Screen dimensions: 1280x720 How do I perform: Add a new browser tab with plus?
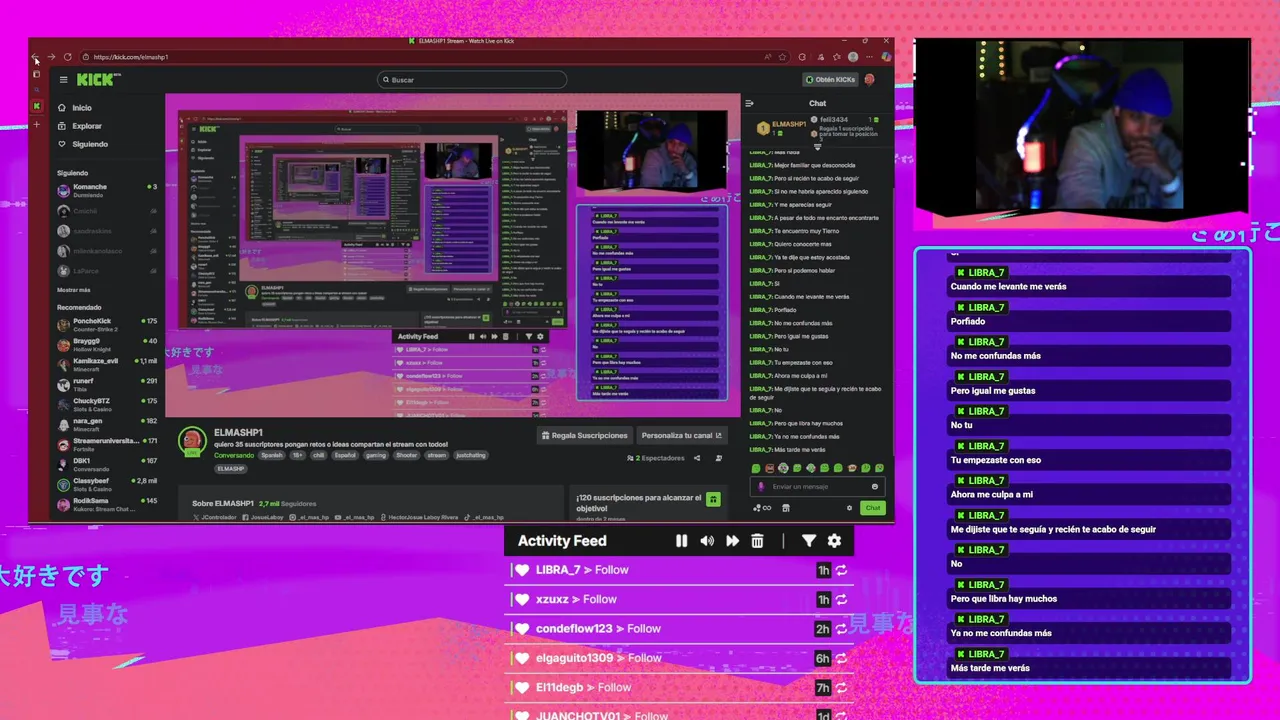pos(37,125)
